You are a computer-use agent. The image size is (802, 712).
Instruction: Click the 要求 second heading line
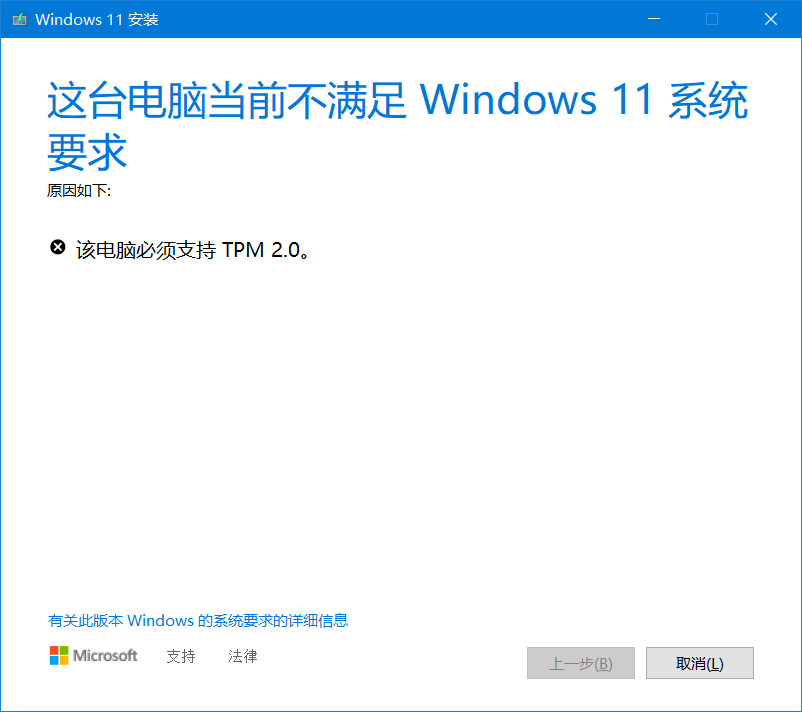click(86, 152)
